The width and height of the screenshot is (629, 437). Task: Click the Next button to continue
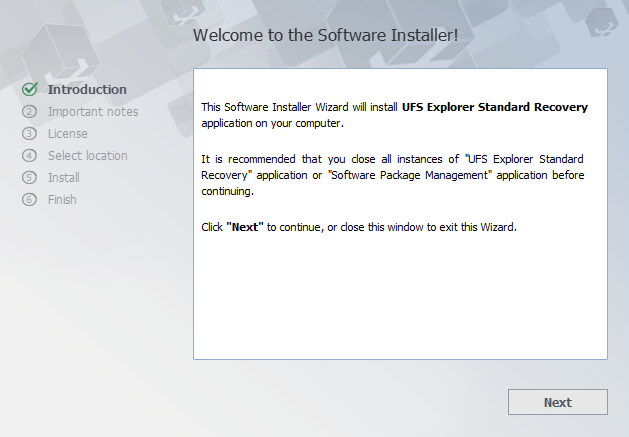point(558,402)
